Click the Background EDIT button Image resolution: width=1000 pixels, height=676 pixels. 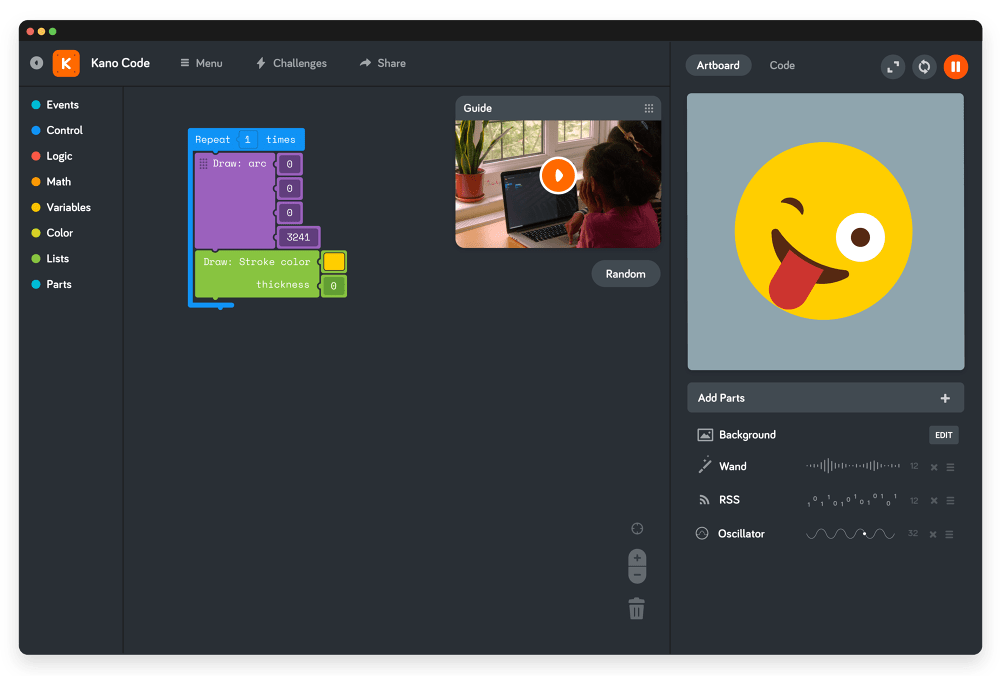(943, 435)
